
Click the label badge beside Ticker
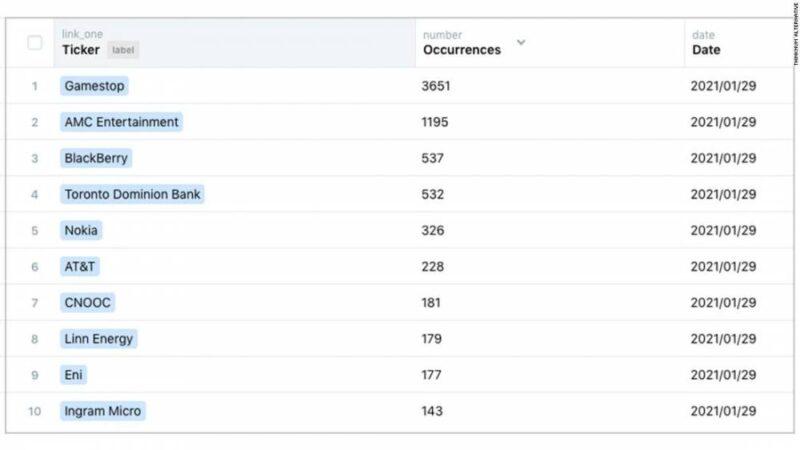coord(123,50)
